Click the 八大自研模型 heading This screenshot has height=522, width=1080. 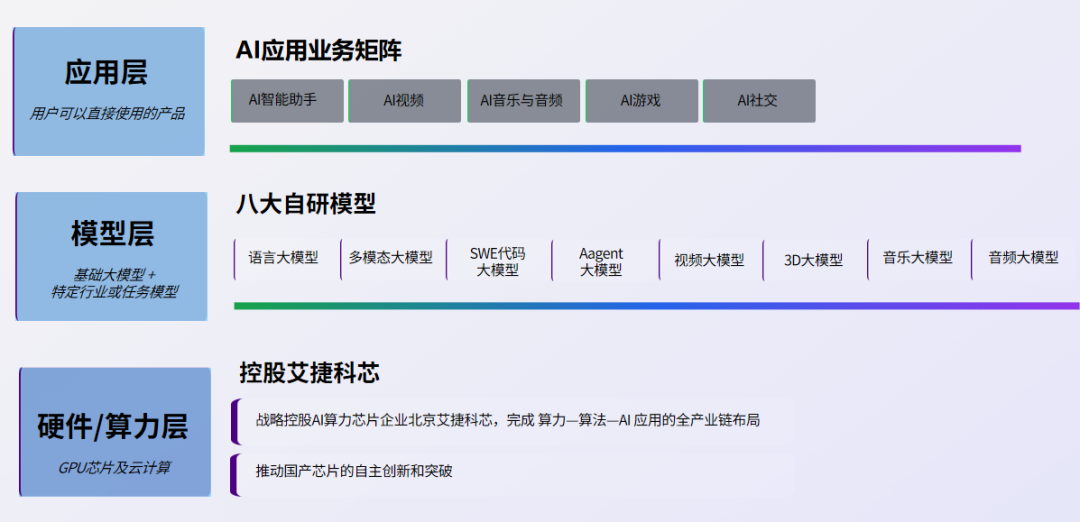coord(306,205)
